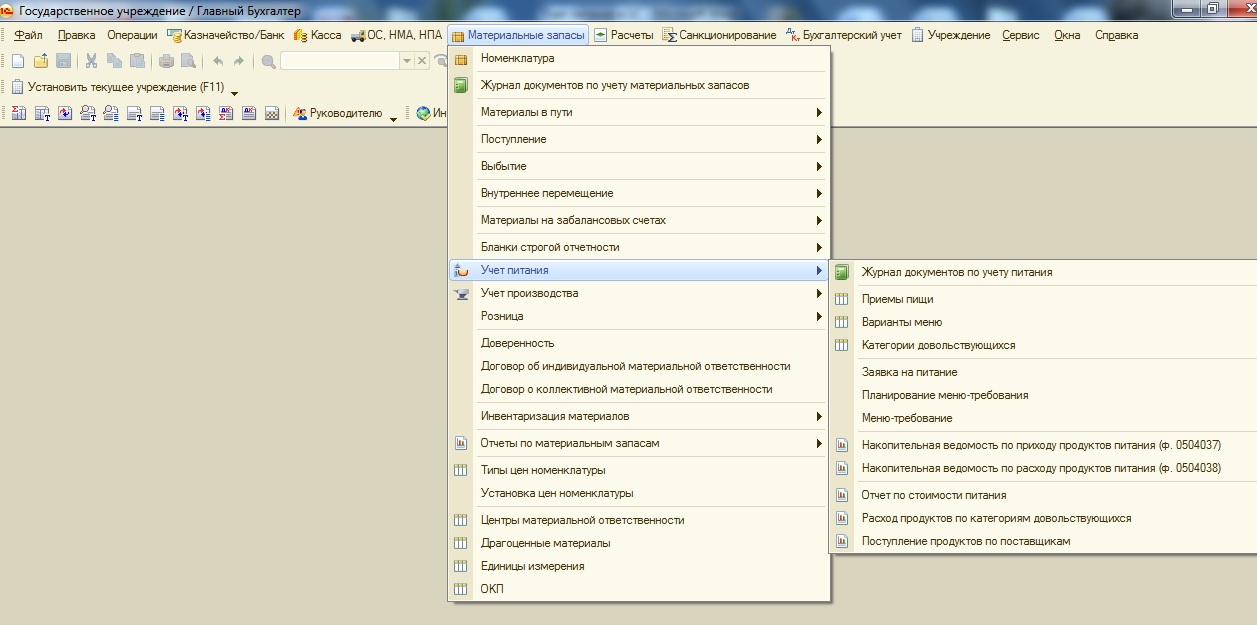The image size is (1257, 625).
Task: Open the Приемы пищи catalog
Action: click(x=897, y=299)
